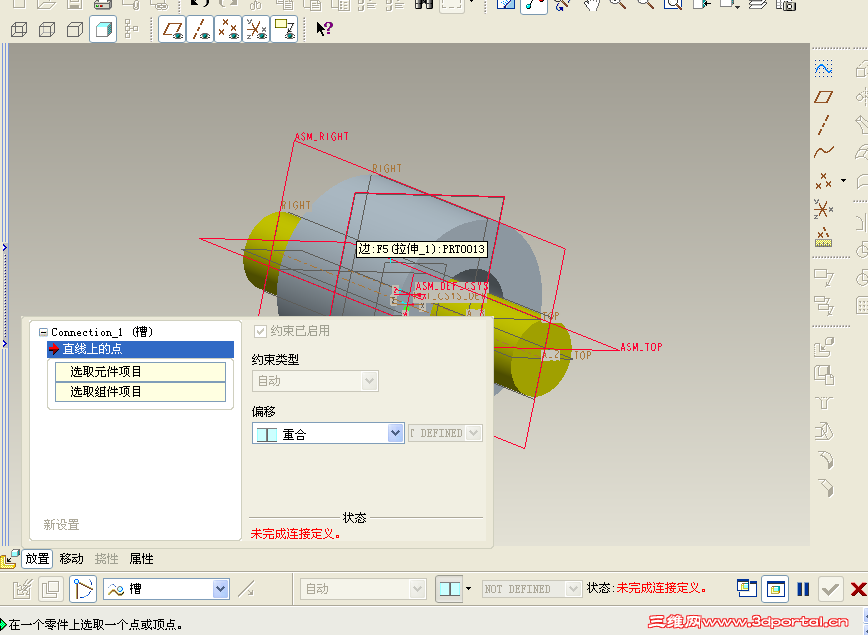Open the NOT DEFINED dashboard dropdown

[532, 588]
